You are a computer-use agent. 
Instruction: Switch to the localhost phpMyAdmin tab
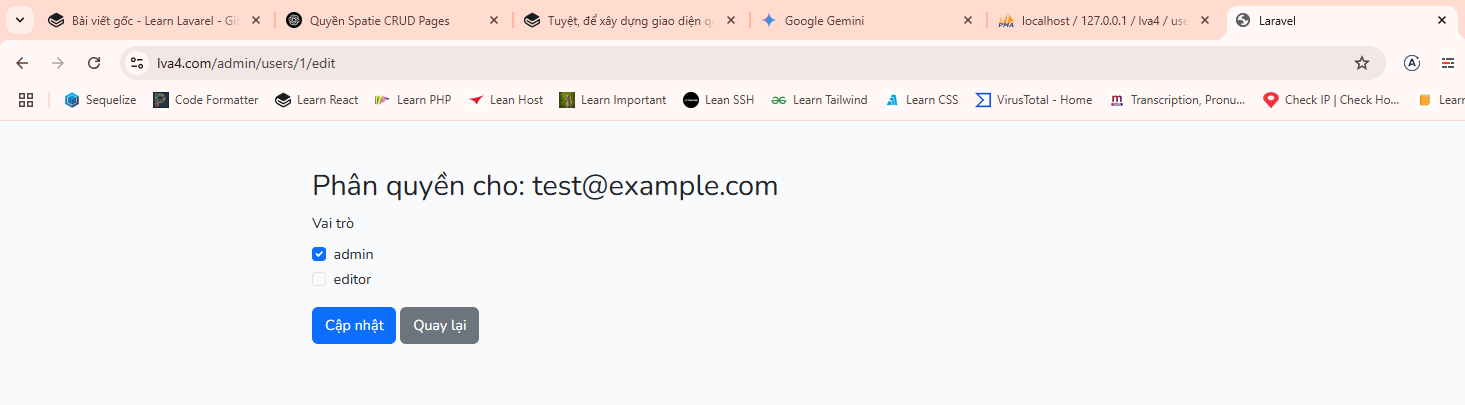pos(1095,20)
